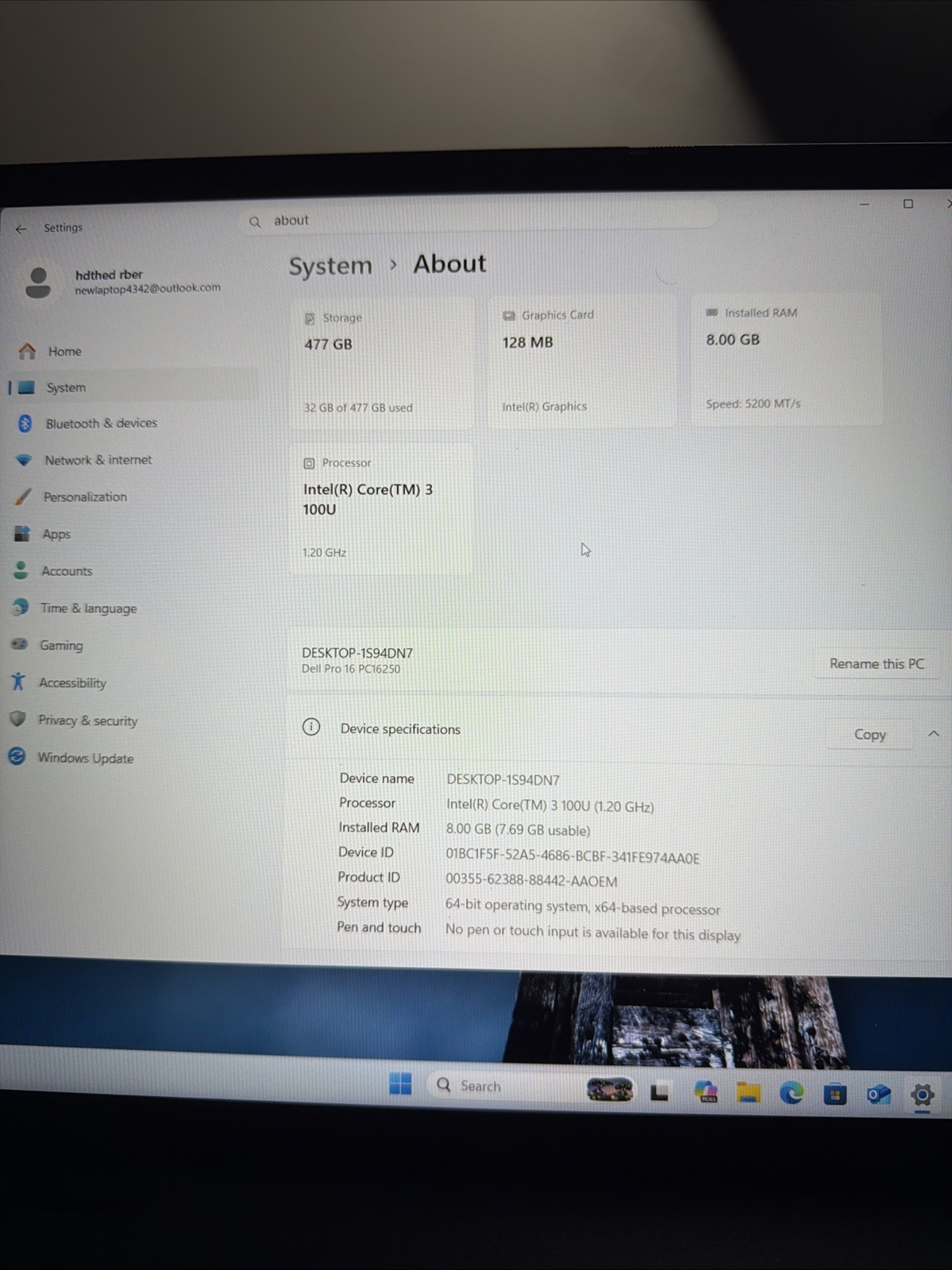Viewport: 952px width, 1270px height.
Task: Click the 'System type' label
Action: click(372, 903)
